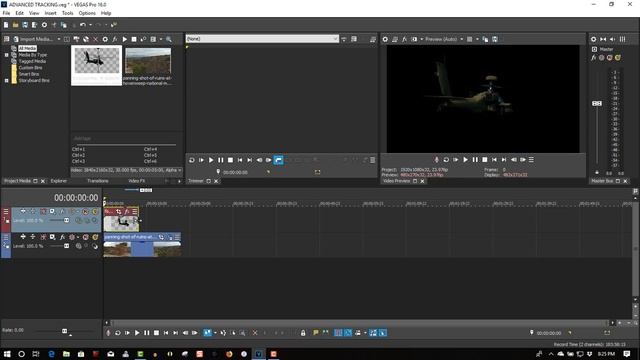Viewport: 640px width, 360px height.
Task: Click Video Output FX icon in preview toolbar
Action: click(404, 39)
